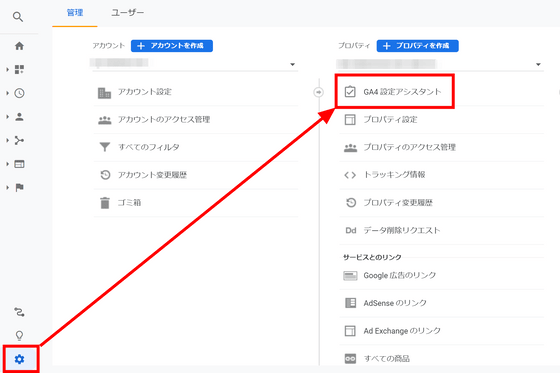Screen dimensions: 560x373
Task: Click プロパティを作成 button
Action: tap(418, 46)
